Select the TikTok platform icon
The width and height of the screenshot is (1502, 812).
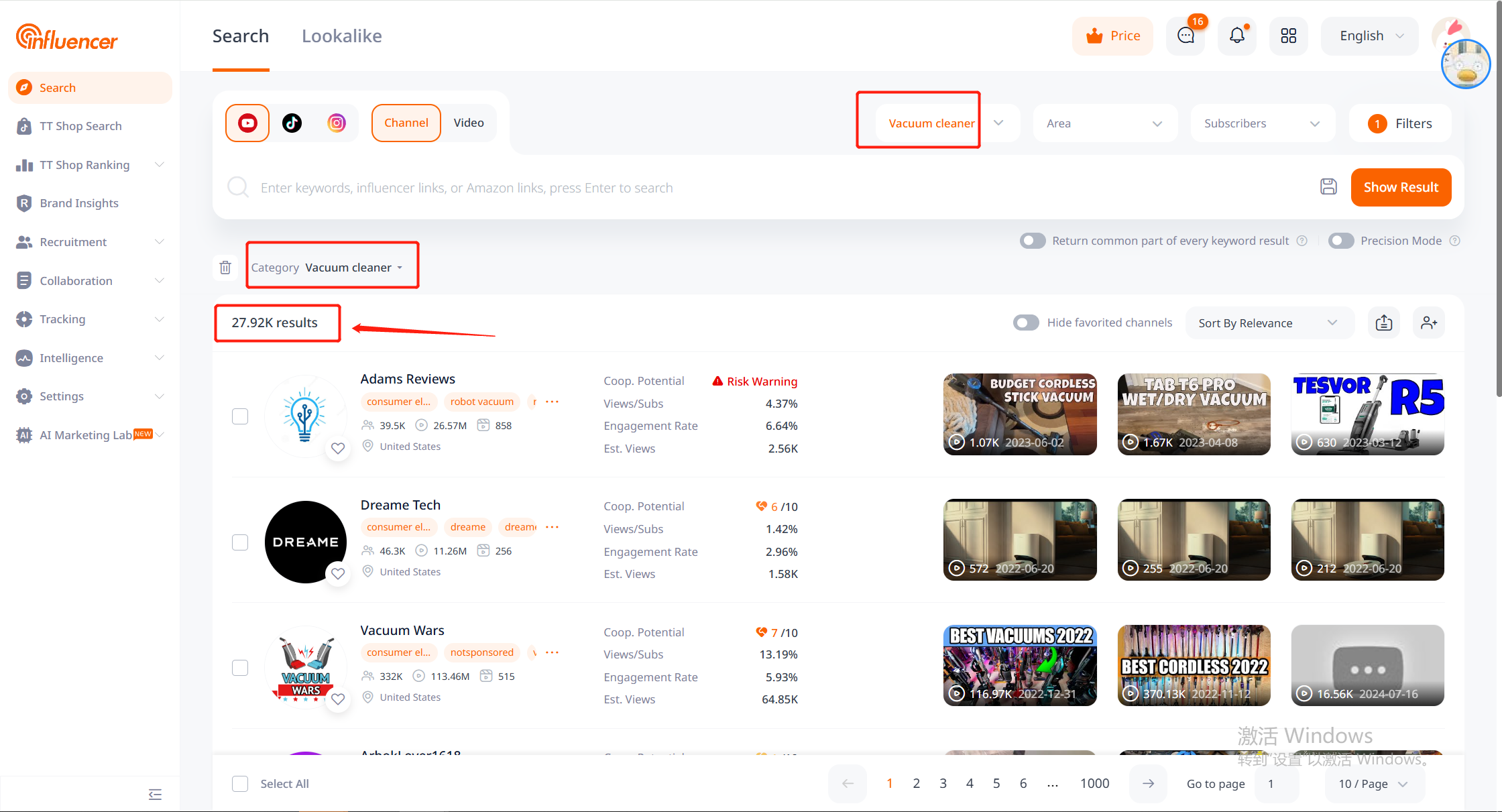click(x=292, y=123)
